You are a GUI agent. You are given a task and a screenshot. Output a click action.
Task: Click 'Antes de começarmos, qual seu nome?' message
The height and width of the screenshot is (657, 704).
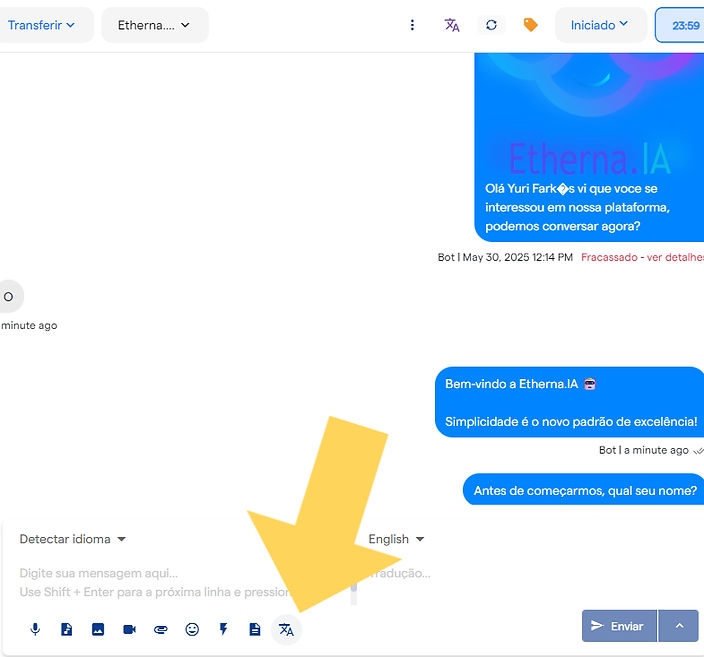(584, 489)
